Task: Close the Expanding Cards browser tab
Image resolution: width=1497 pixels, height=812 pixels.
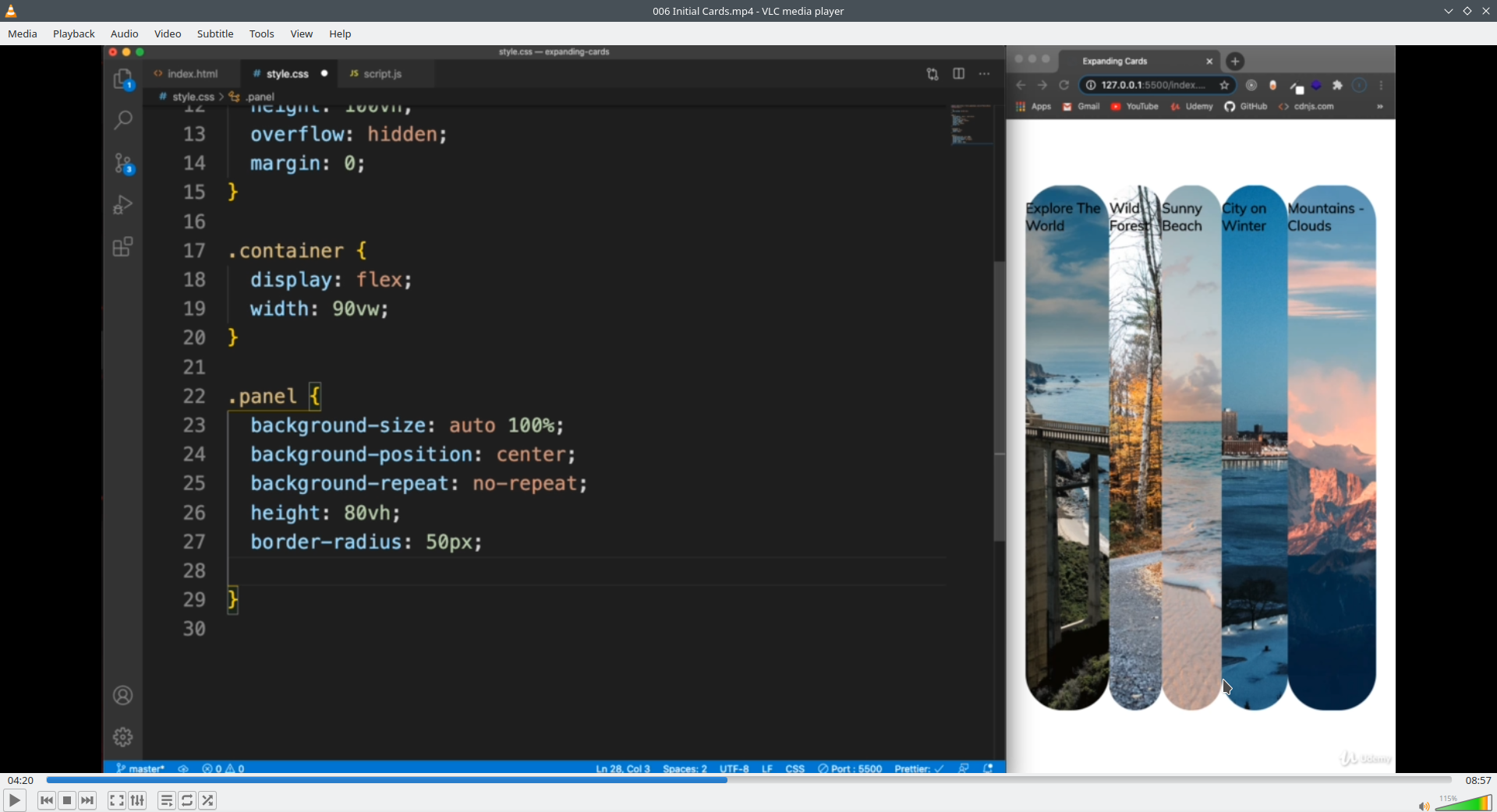Action: 1209,61
